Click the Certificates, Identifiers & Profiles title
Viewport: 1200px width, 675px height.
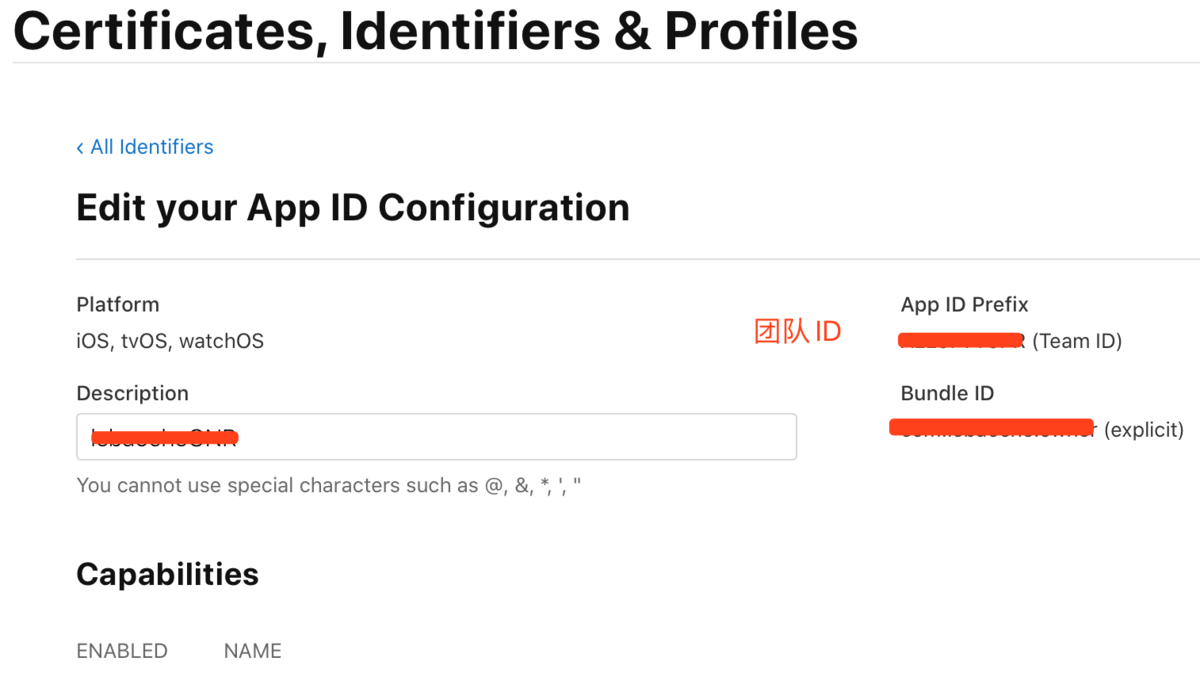pyautogui.click(x=436, y=30)
